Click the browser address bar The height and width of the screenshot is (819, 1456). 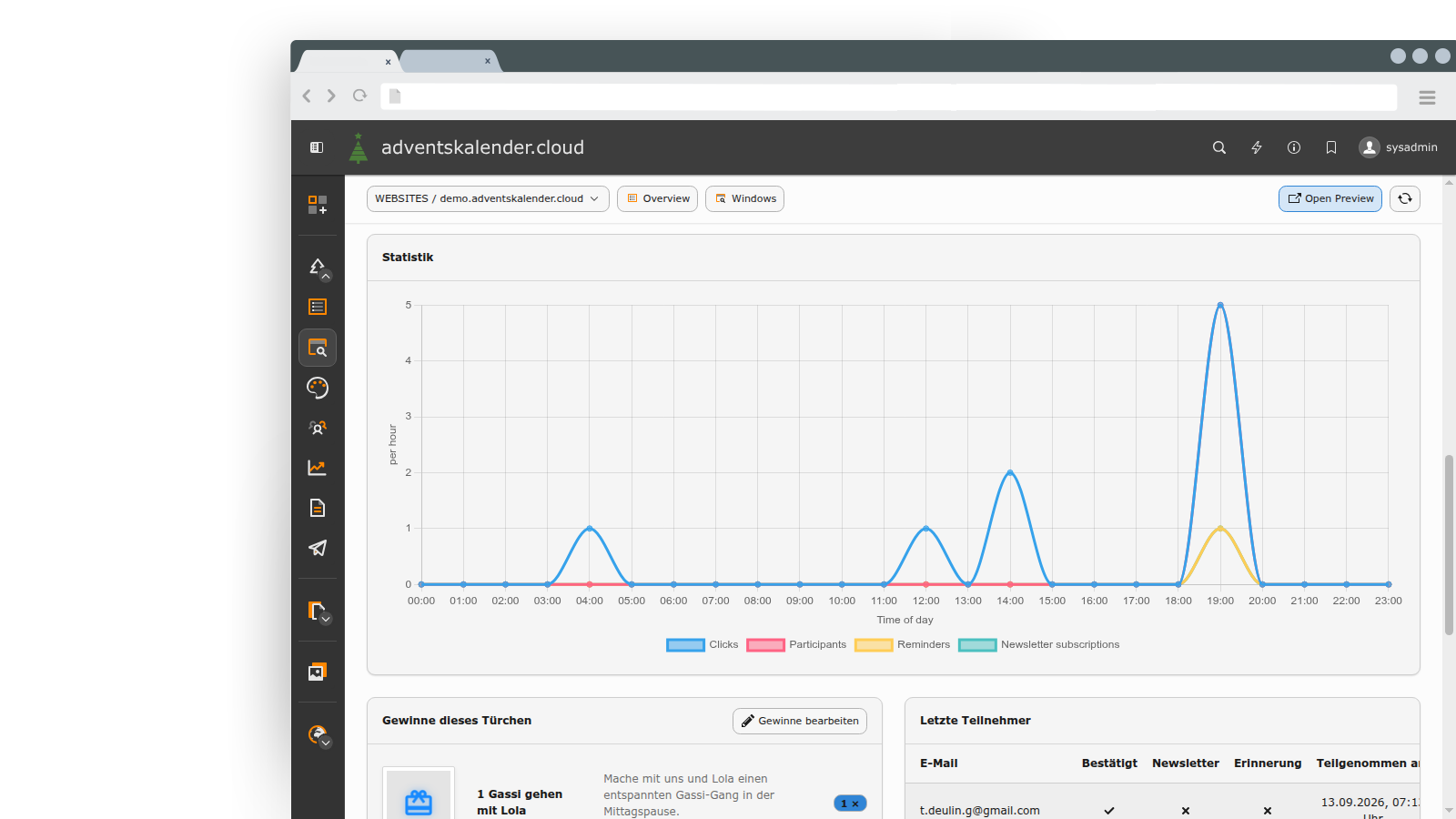click(x=889, y=96)
